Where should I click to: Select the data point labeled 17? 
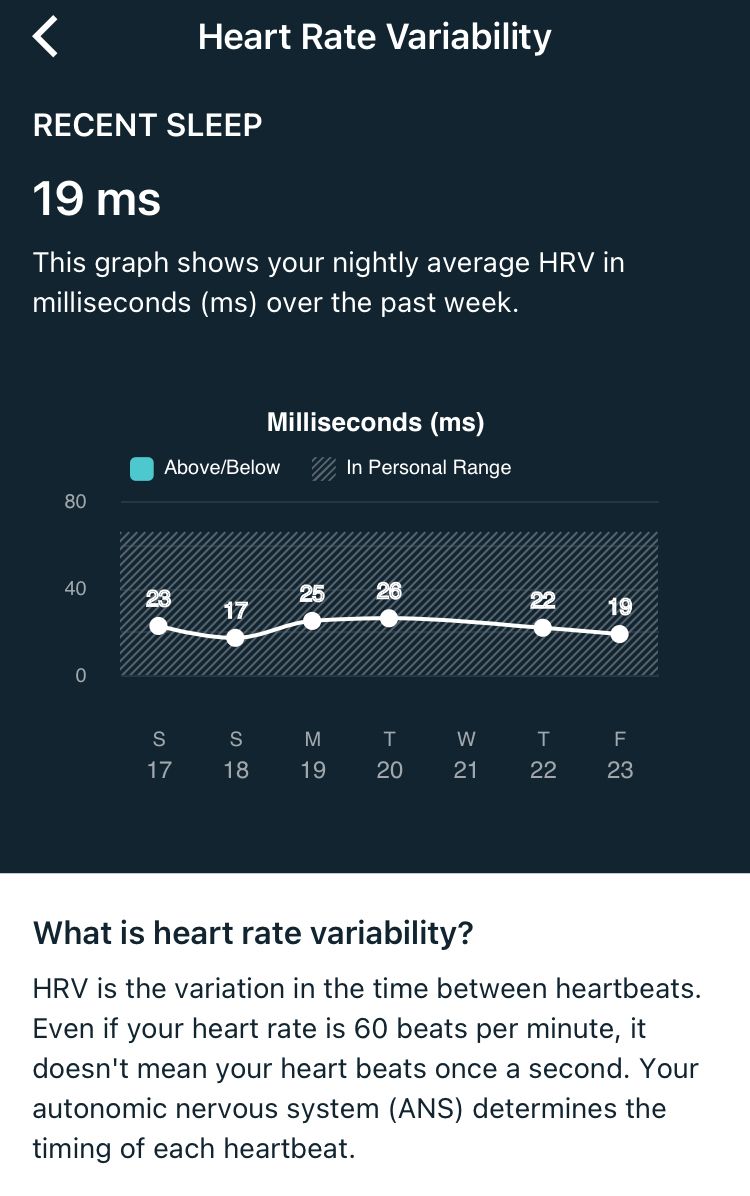pyautogui.click(x=235, y=638)
